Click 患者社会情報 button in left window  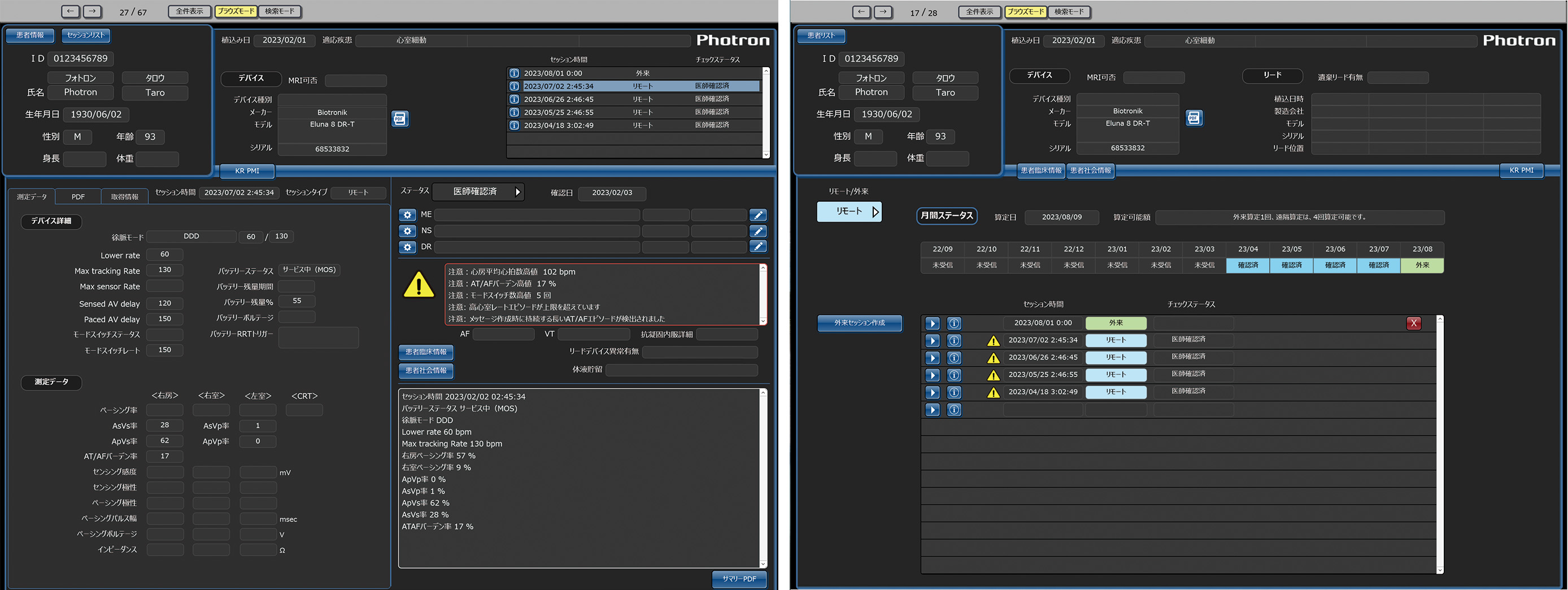click(426, 370)
